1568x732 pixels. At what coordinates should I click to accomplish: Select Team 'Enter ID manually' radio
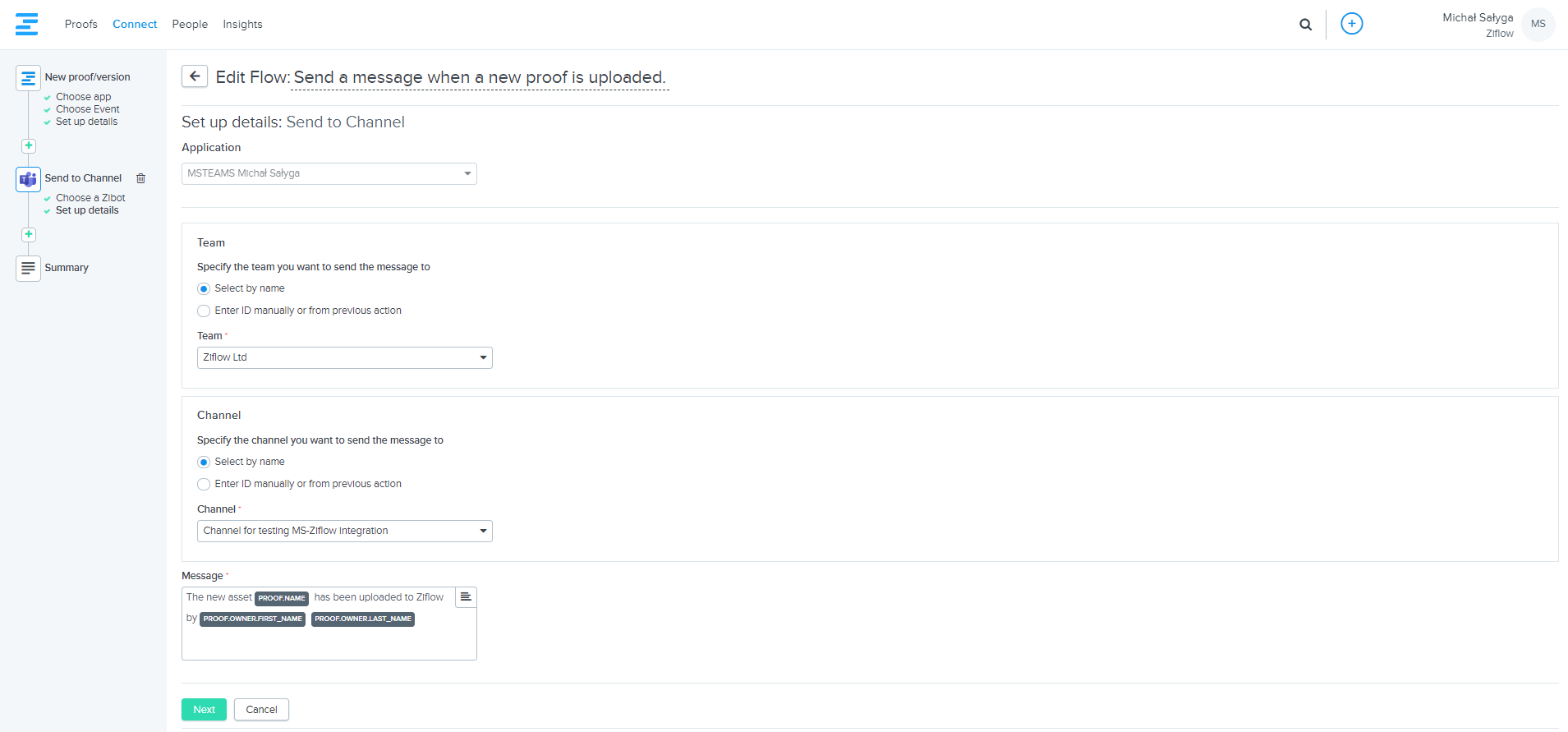coord(204,311)
